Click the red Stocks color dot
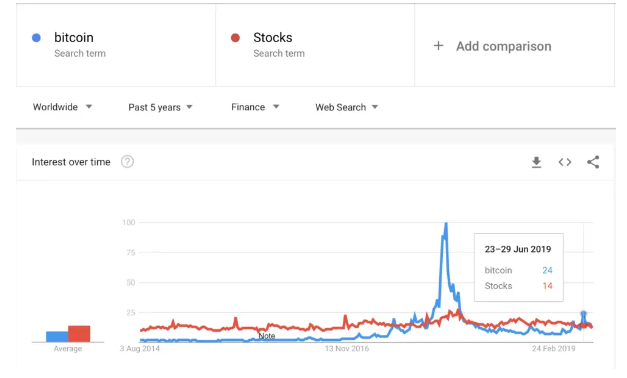Viewport: 627px width, 378px height. tap(236, 38)
